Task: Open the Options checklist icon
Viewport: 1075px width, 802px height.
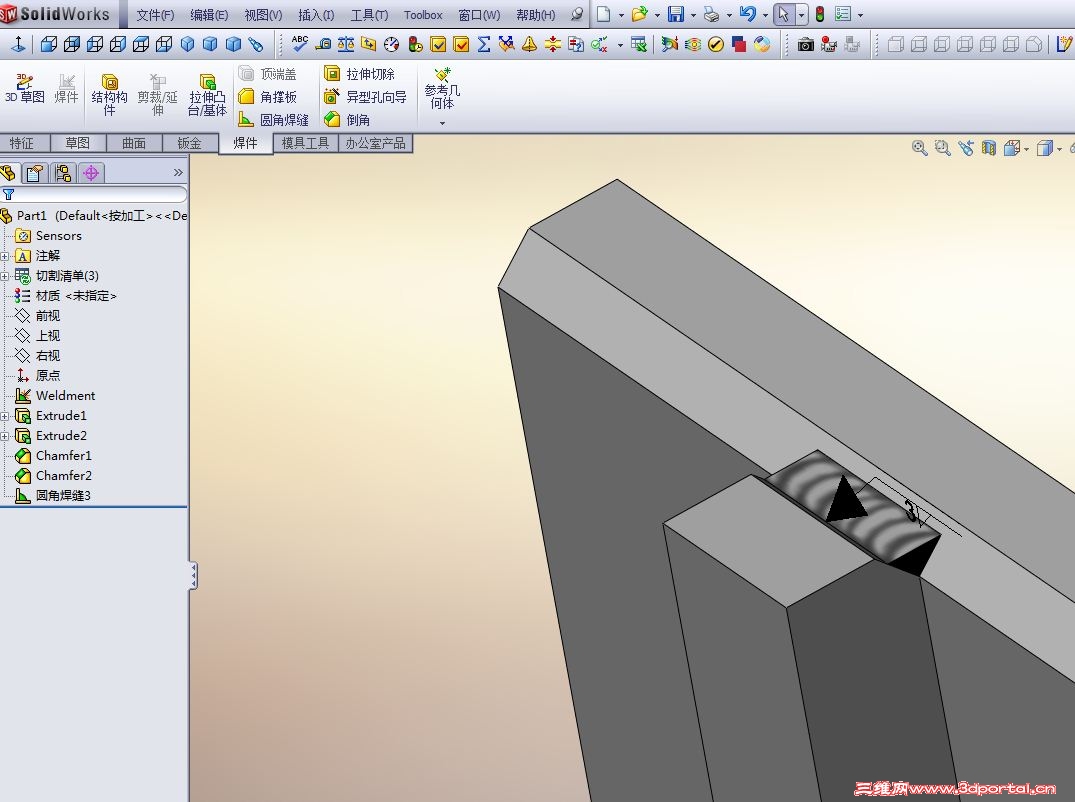Action: [843, 14]
